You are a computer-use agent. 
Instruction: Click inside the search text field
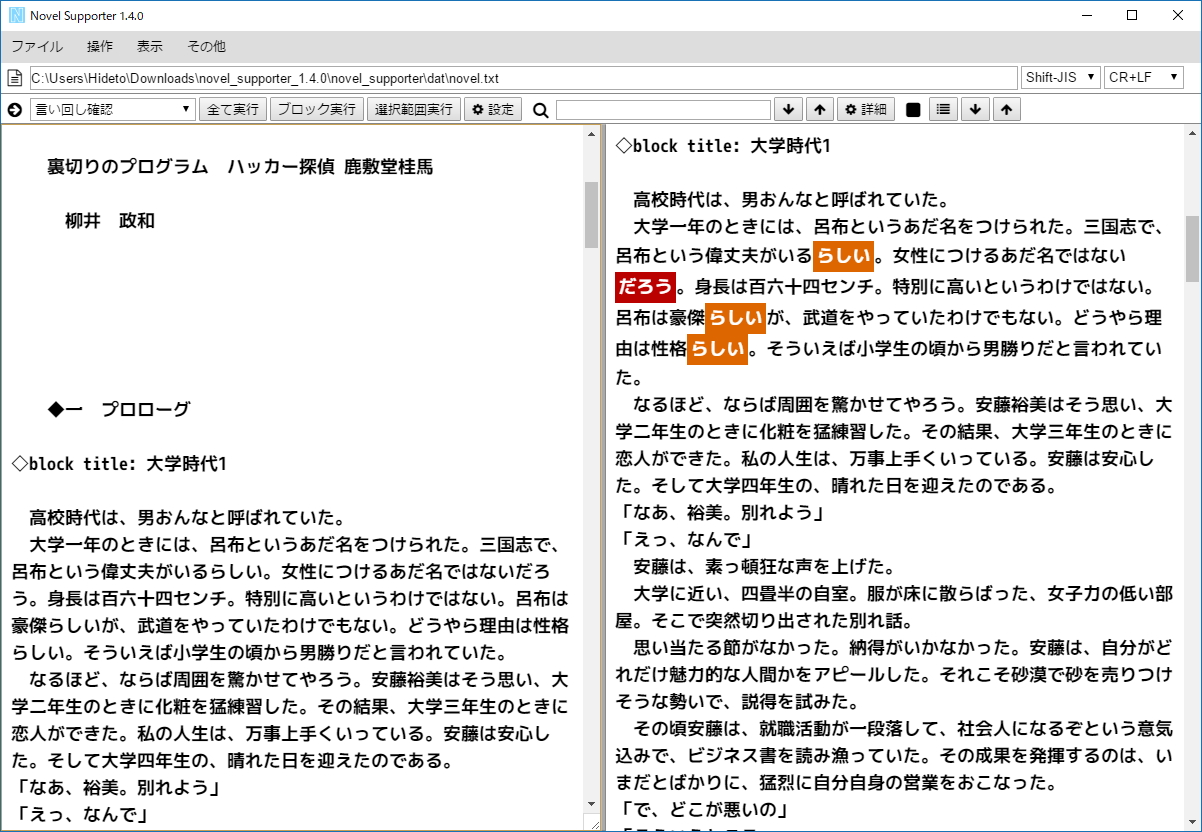665,109
